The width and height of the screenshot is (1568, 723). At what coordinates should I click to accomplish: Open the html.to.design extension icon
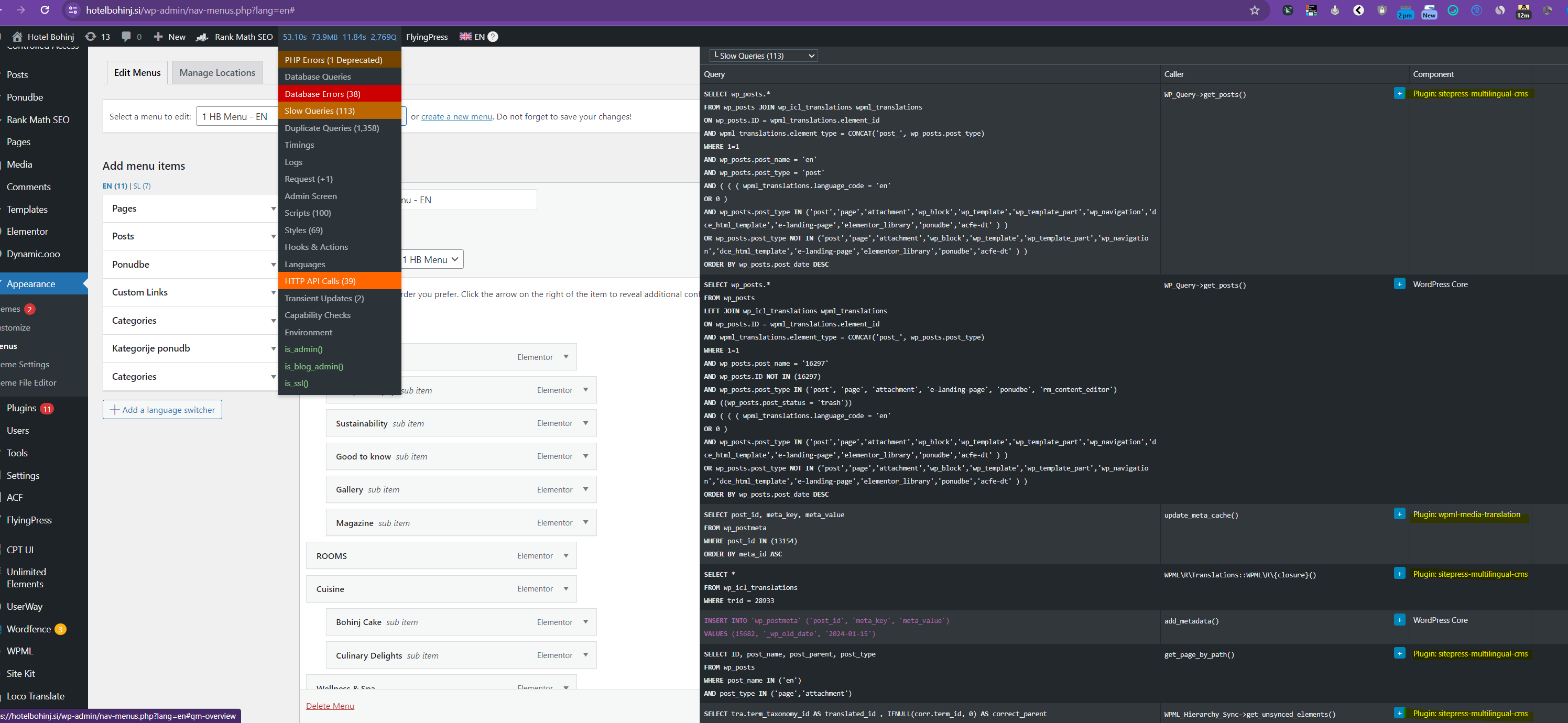pos(1312,10)
